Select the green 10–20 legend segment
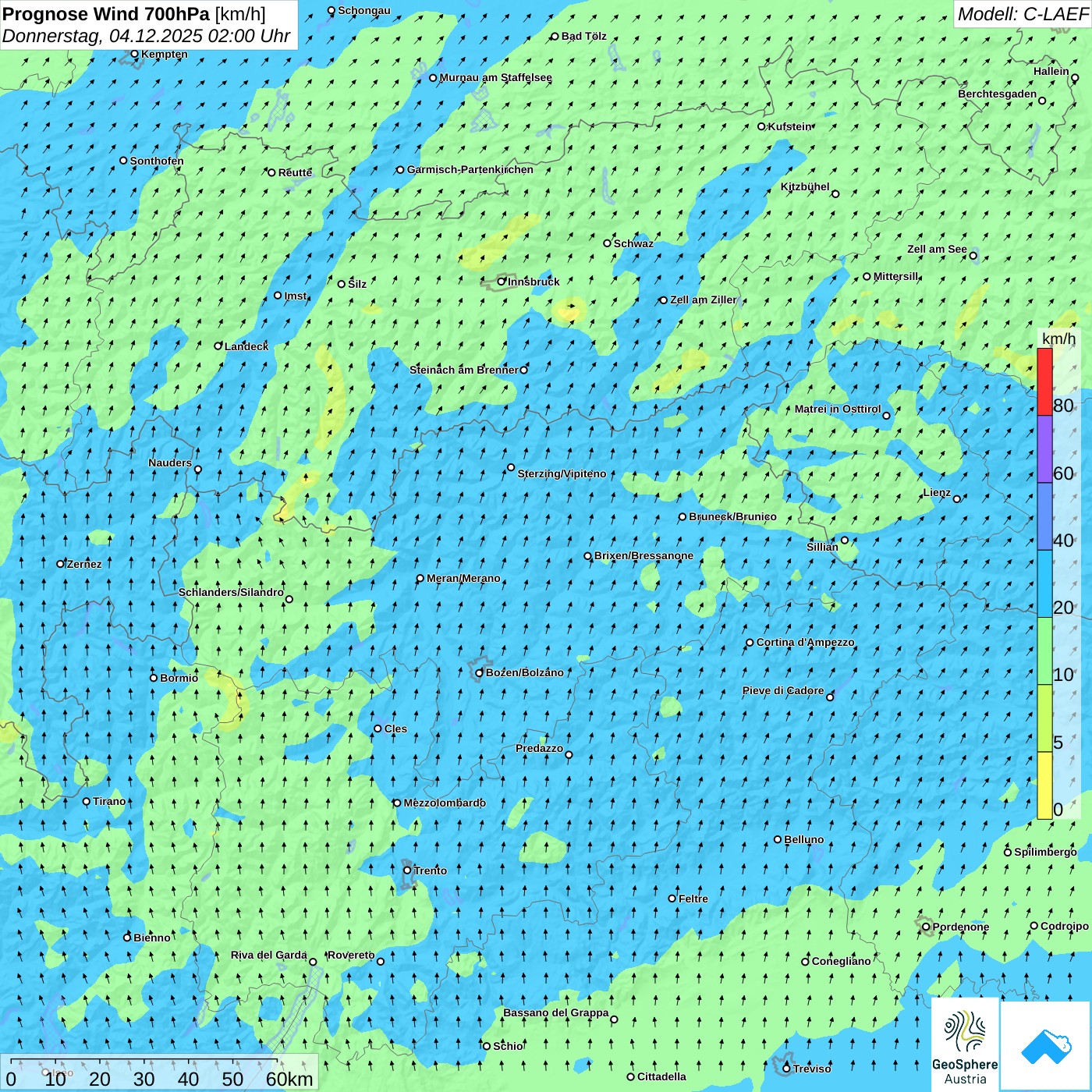Screen dimensions: 1092x1092 click(1044, 651)
